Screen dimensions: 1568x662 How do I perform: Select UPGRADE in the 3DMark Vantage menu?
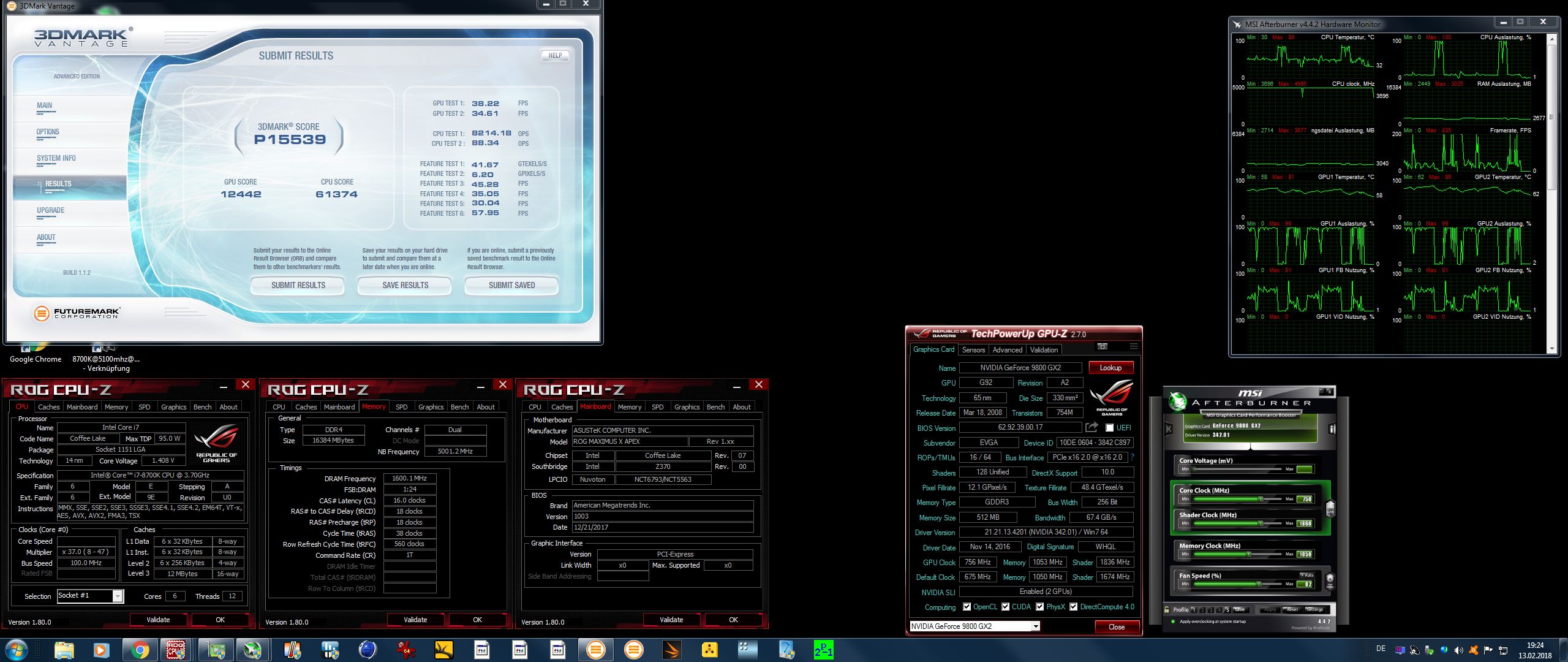[x=50, y=210]
